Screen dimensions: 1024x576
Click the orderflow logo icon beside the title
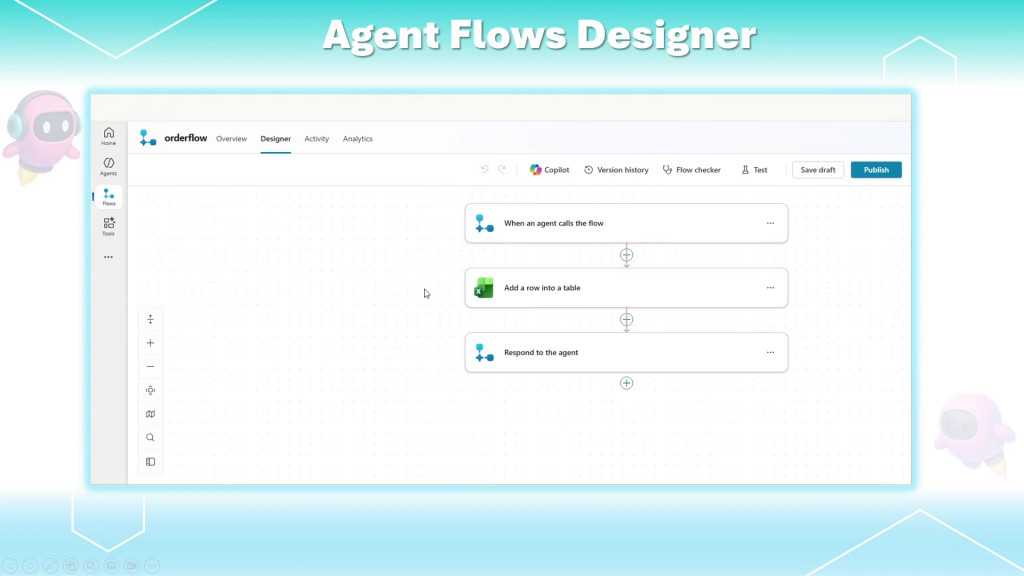[x=148, y=138]
